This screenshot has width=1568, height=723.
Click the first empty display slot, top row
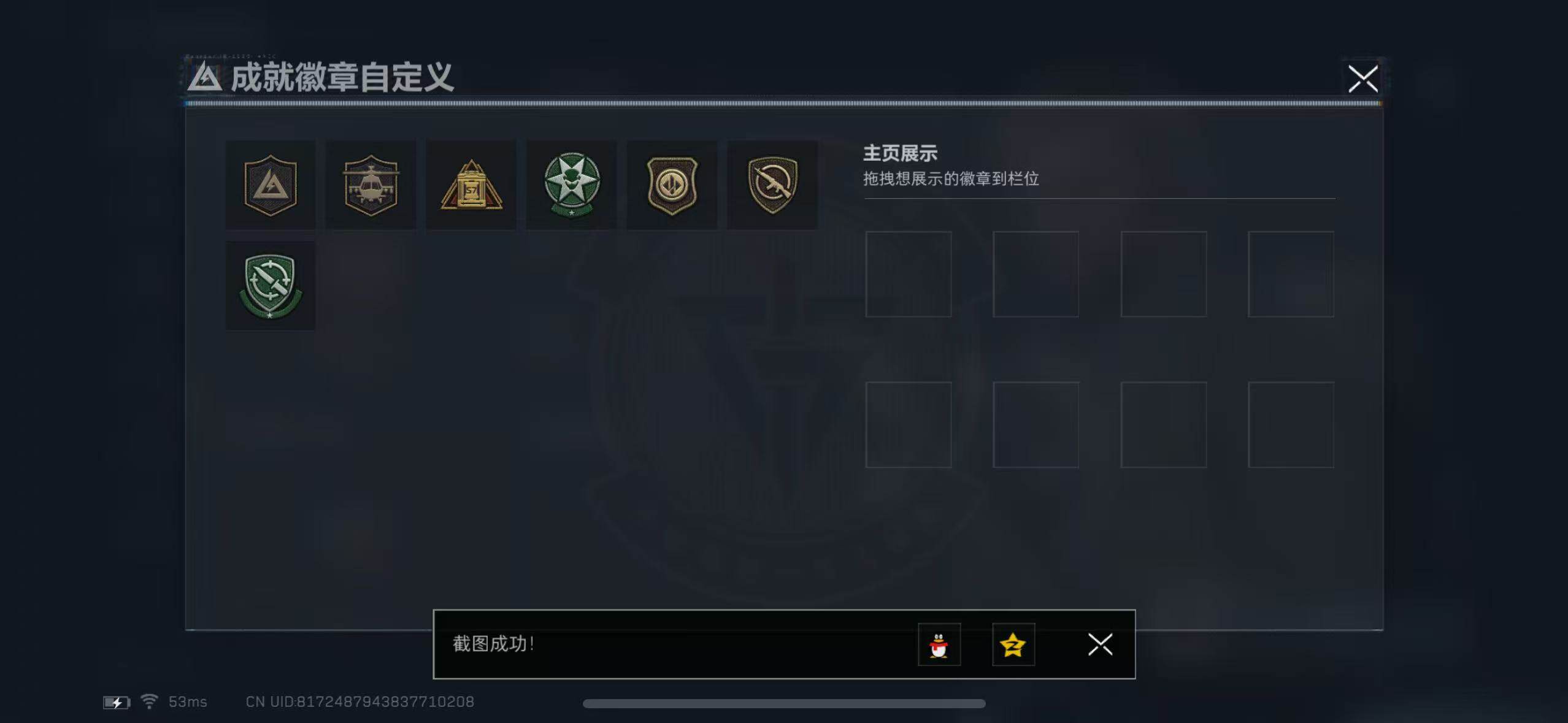909,274
